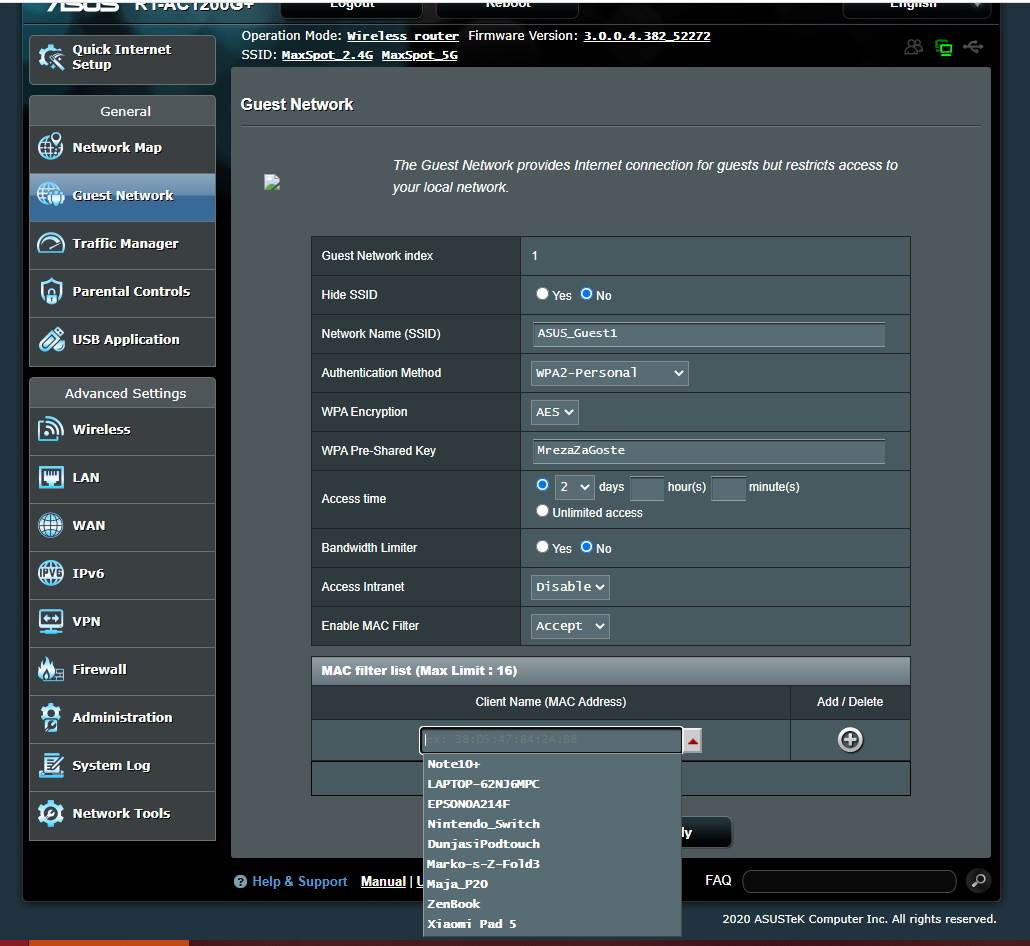Open the Administration menu item
1030x946 pixels.
(122, 718)
